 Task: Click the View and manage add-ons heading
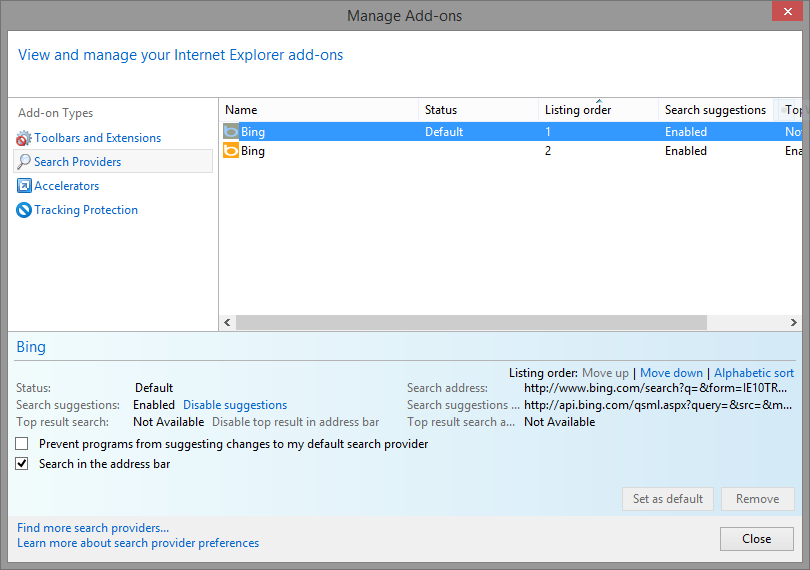click(x=180, y=55)
